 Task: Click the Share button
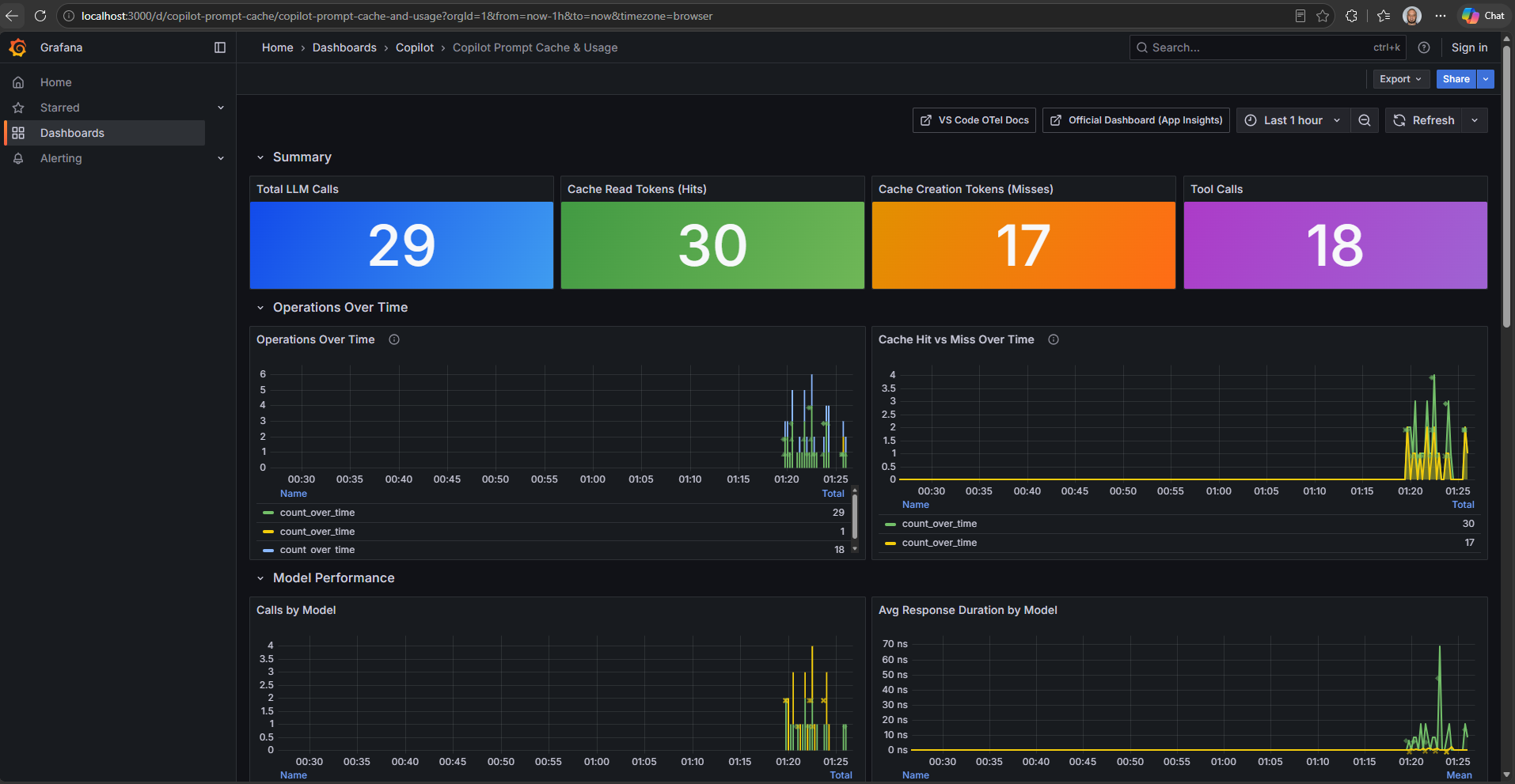point(1456,79)
